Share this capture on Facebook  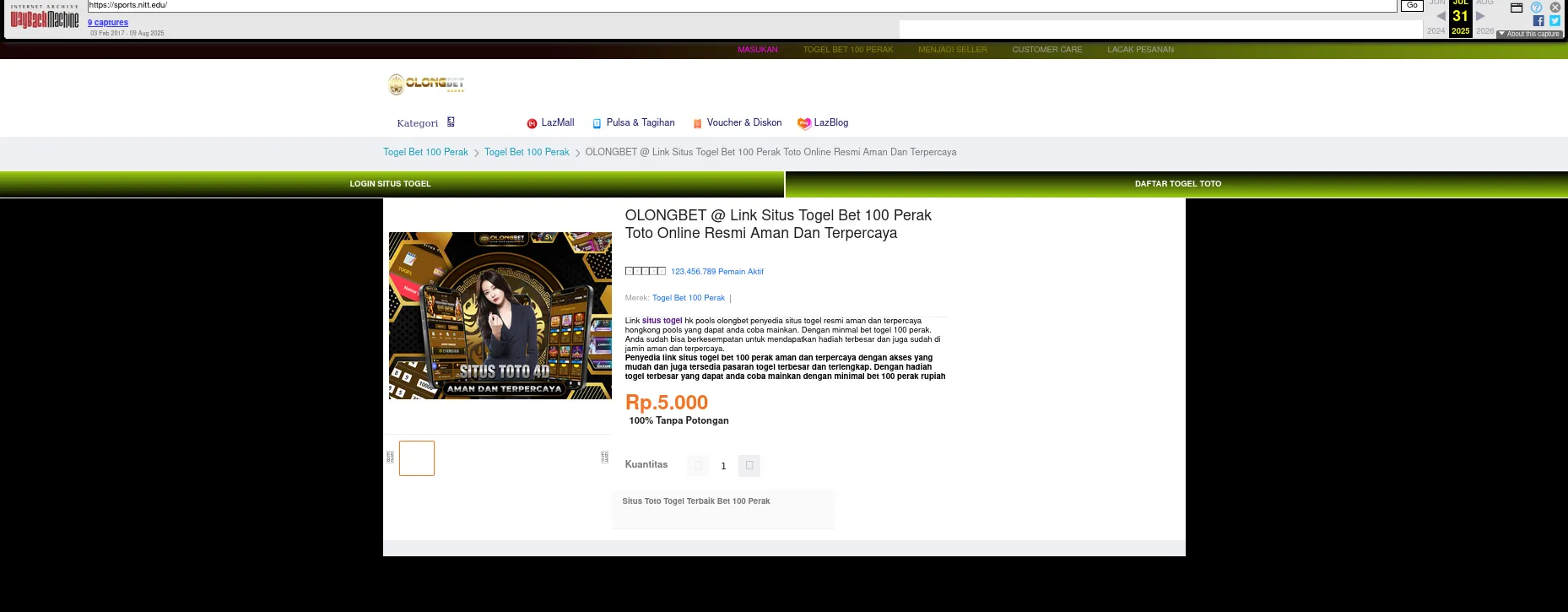click(x=1538, y=21)
